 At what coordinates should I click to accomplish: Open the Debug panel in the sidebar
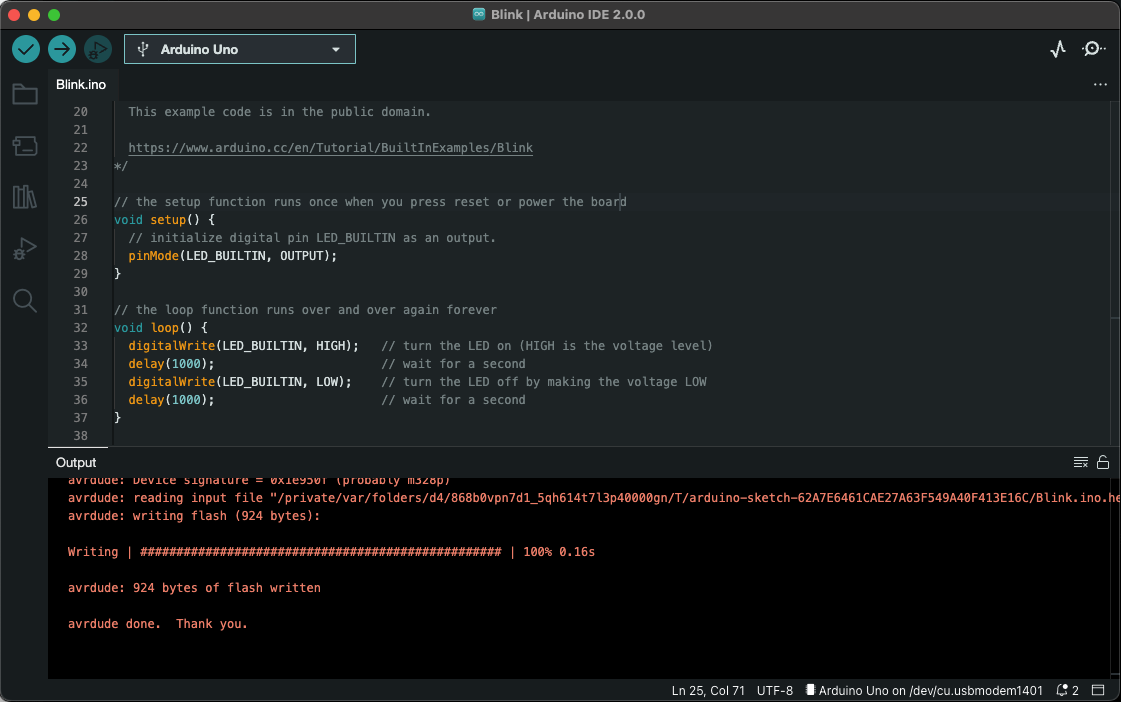click(x=25, y=249)
